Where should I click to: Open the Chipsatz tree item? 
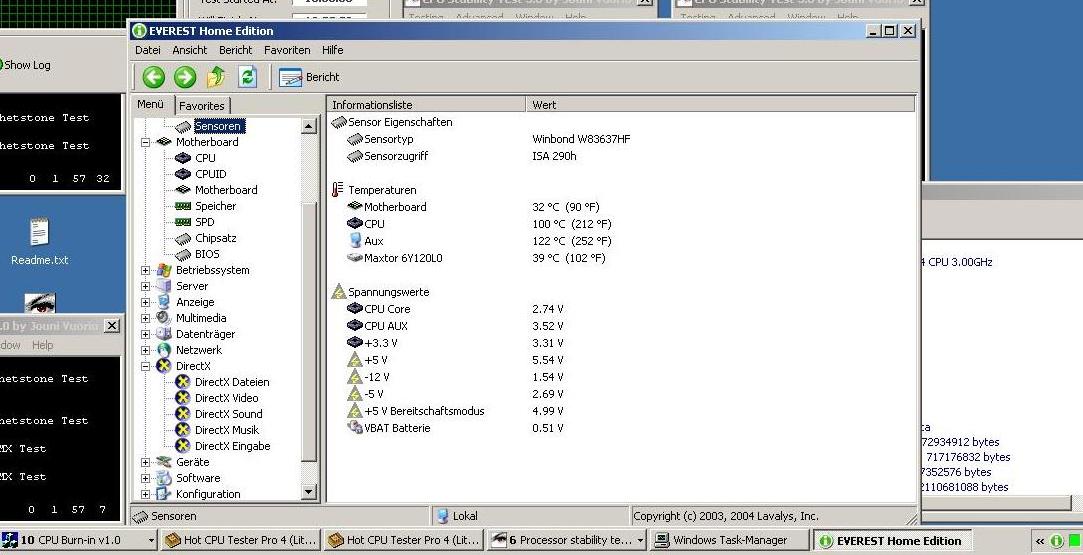click(215, 238)
